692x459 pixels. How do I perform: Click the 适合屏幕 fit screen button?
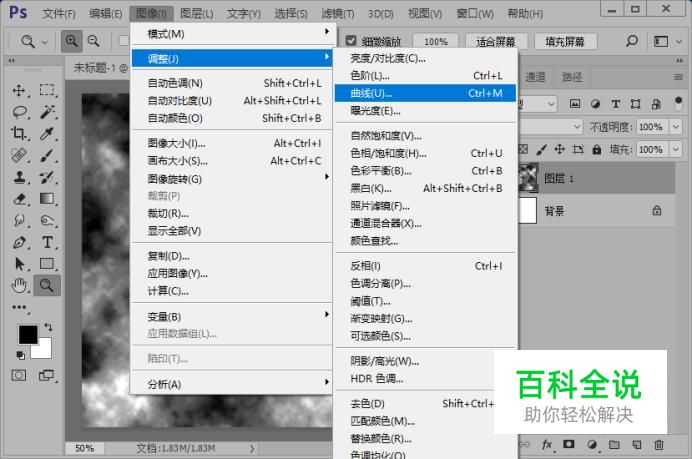pos(496,41)
